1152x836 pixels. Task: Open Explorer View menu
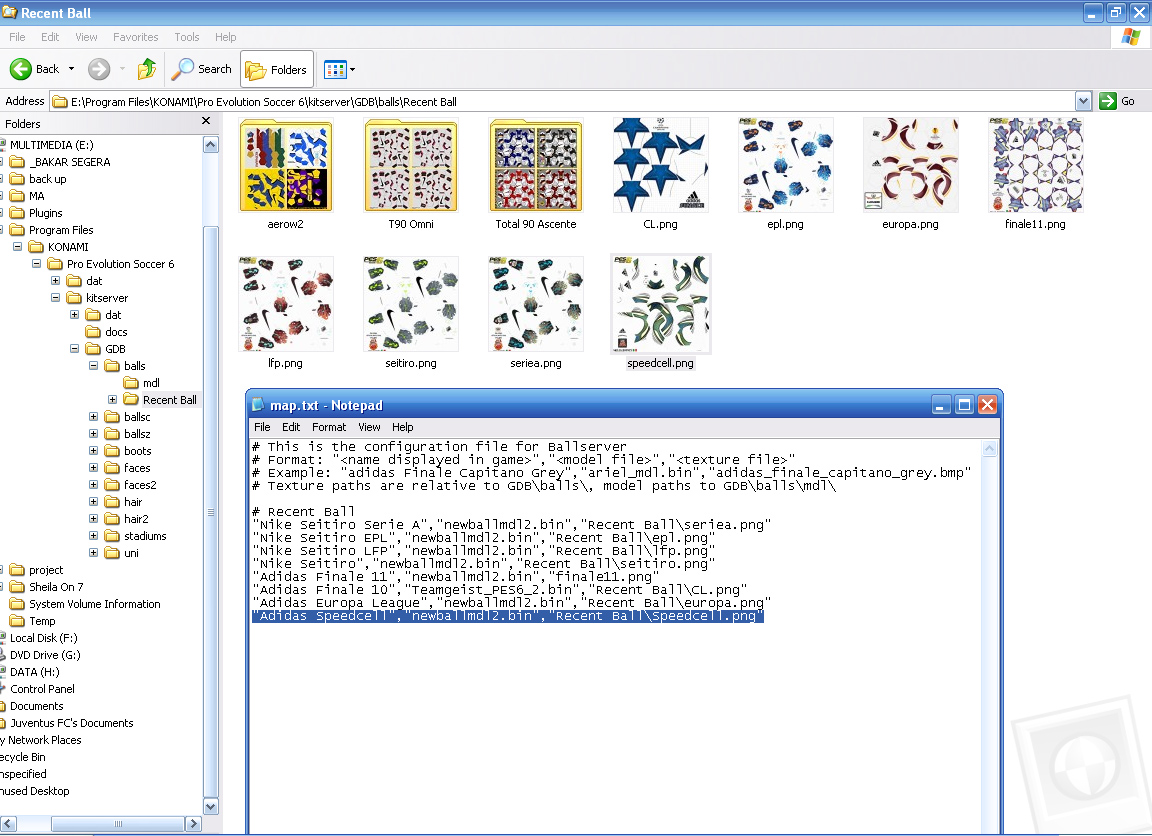point(86,37)
